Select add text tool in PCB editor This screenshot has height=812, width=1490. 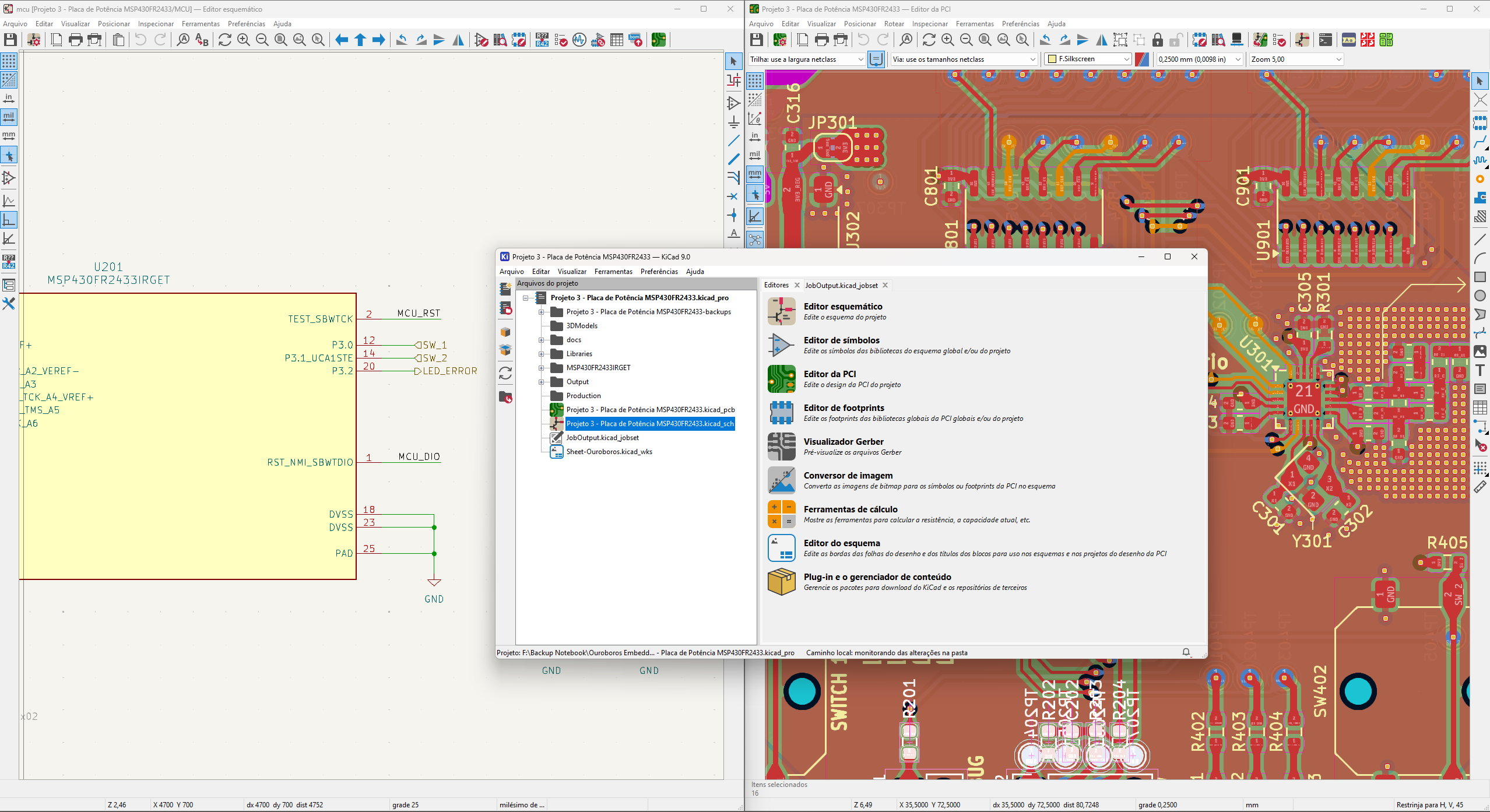pyautogui.click(x=1480, y=370)
